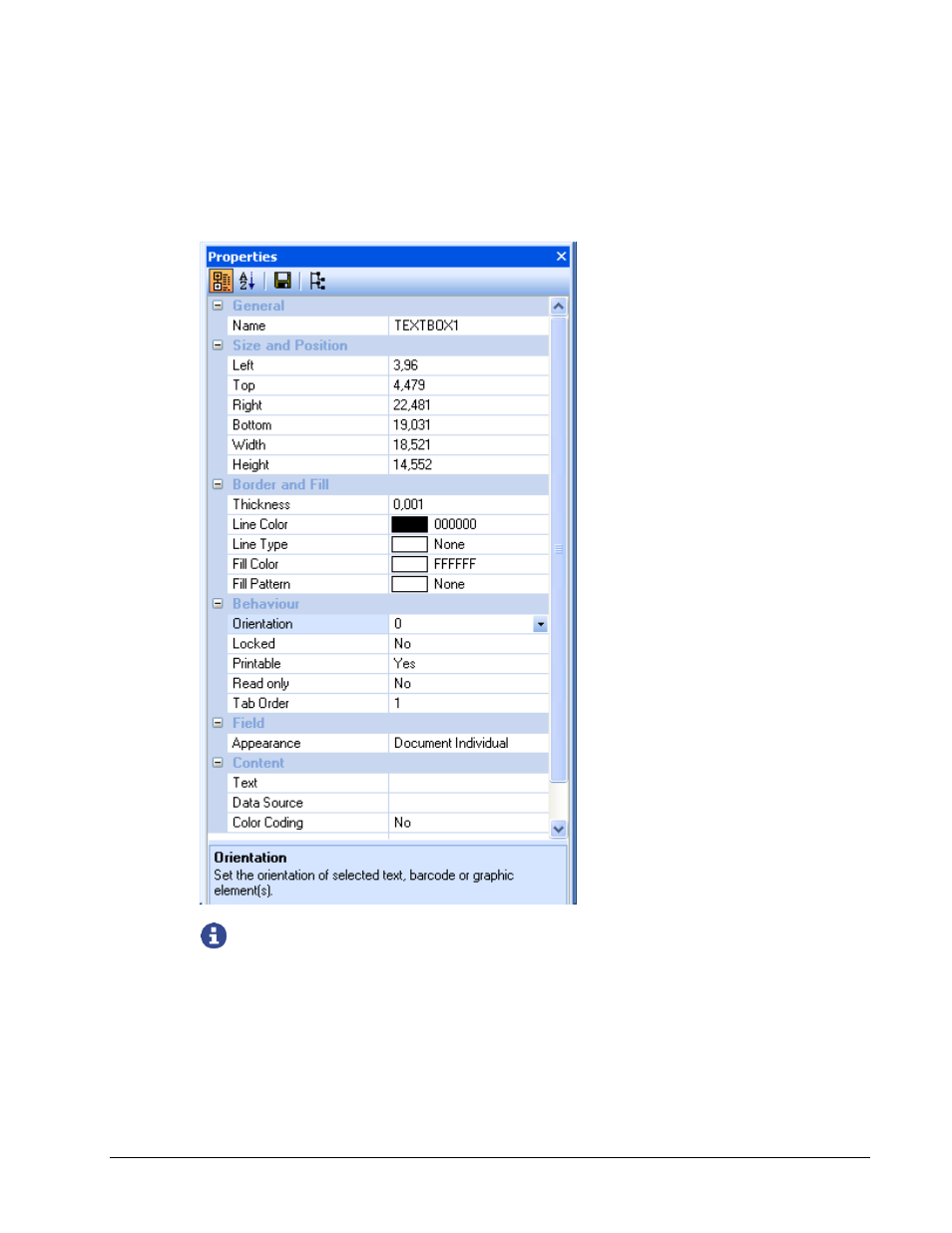Select the Read only property label
The image size is (952, 1233).
[x=260, y=684]
